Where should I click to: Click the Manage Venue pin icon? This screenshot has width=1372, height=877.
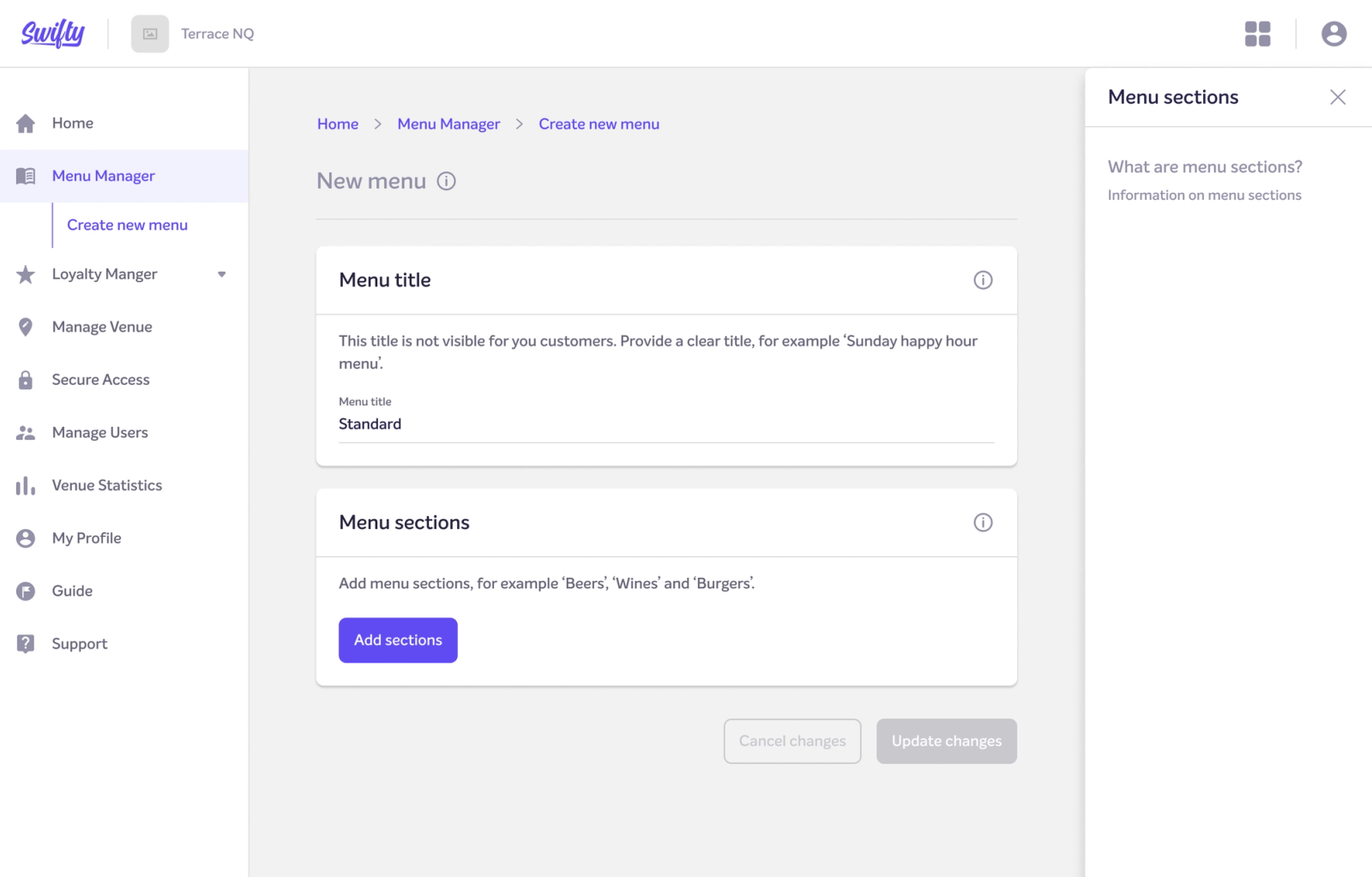pos(26,327)
